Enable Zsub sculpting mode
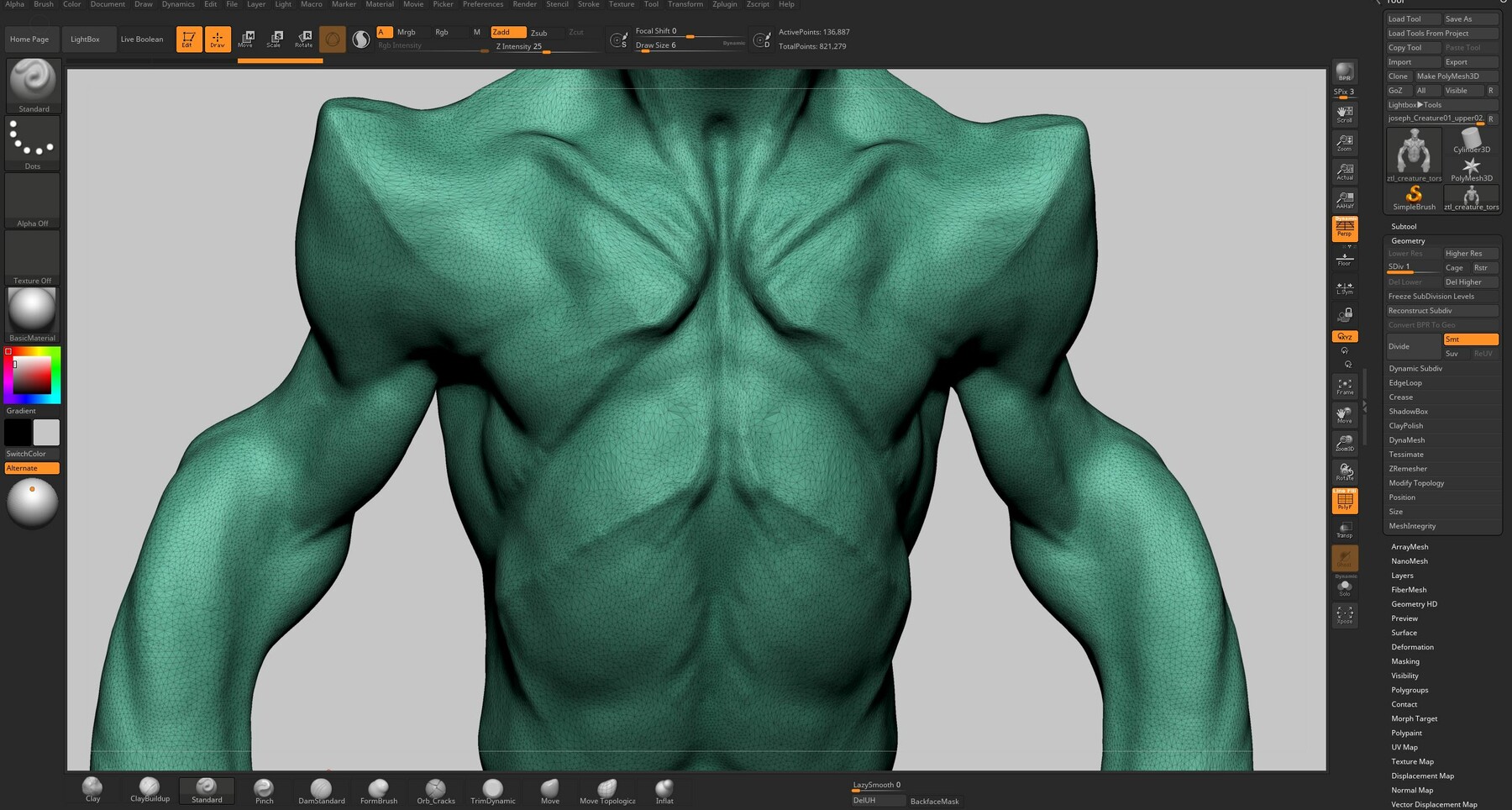Screen dimensions: 1512x810 coord(541,33)
